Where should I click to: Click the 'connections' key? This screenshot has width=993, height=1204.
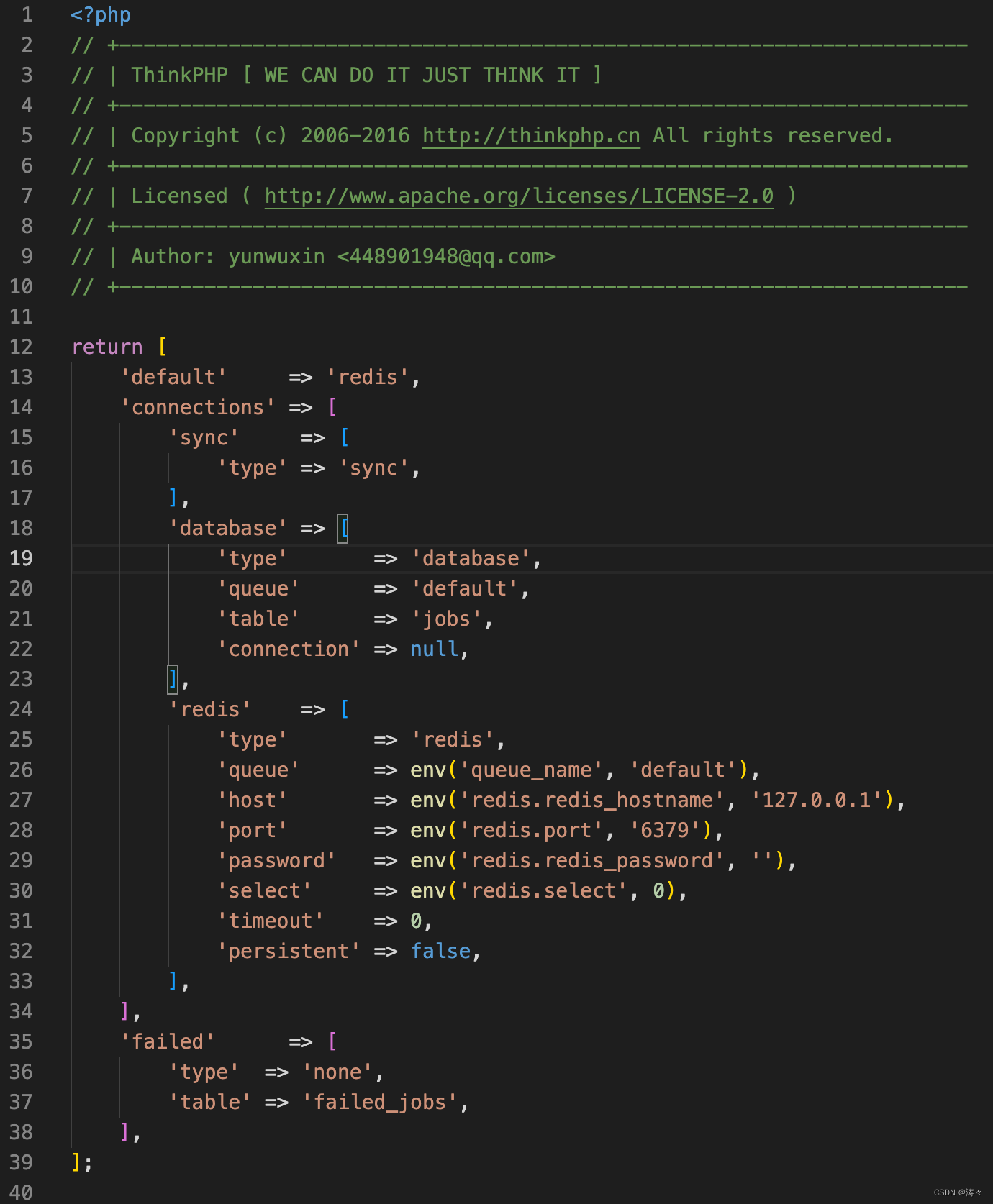click(197, 408)
